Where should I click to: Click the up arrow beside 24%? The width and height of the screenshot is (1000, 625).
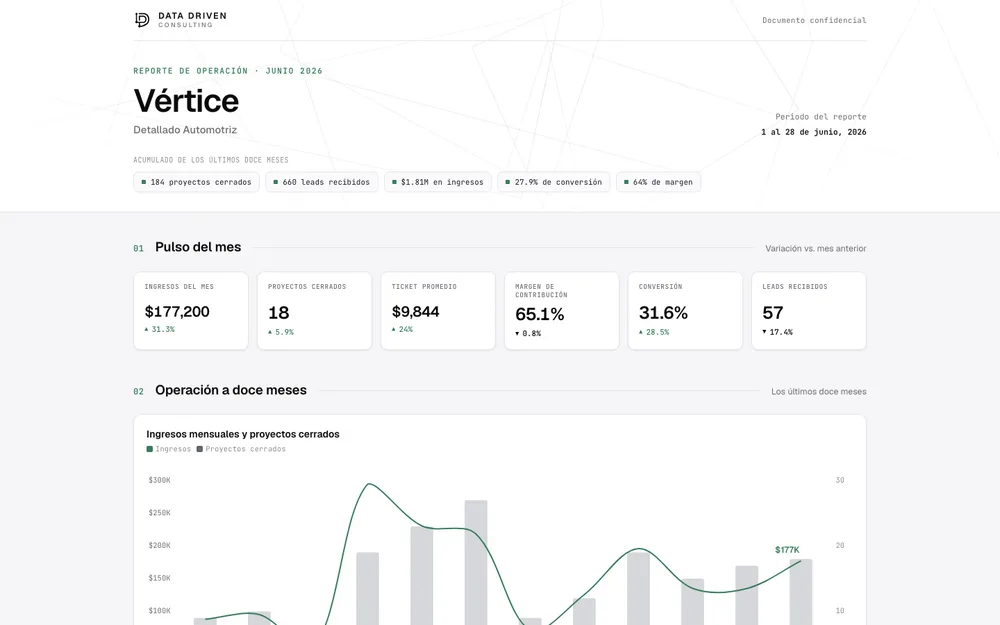[393, 329]
